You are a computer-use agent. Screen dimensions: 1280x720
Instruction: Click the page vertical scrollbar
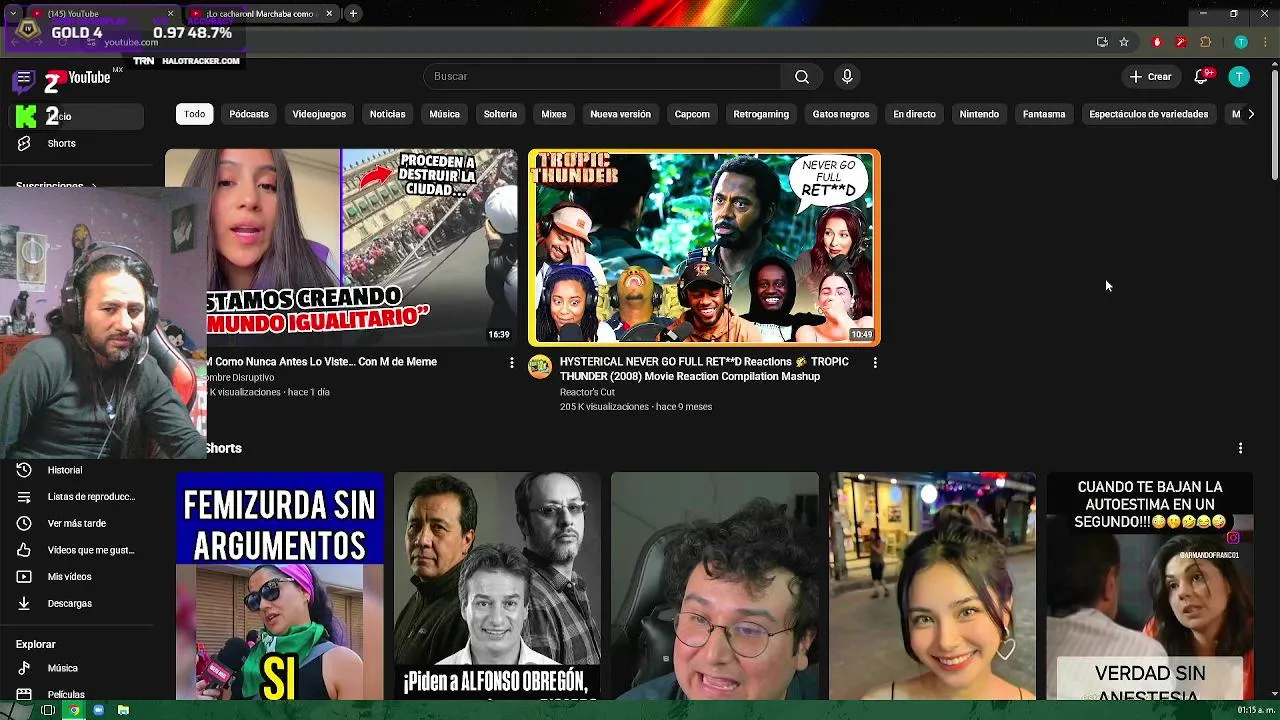pyautogui.click(x=1274, y=125)
